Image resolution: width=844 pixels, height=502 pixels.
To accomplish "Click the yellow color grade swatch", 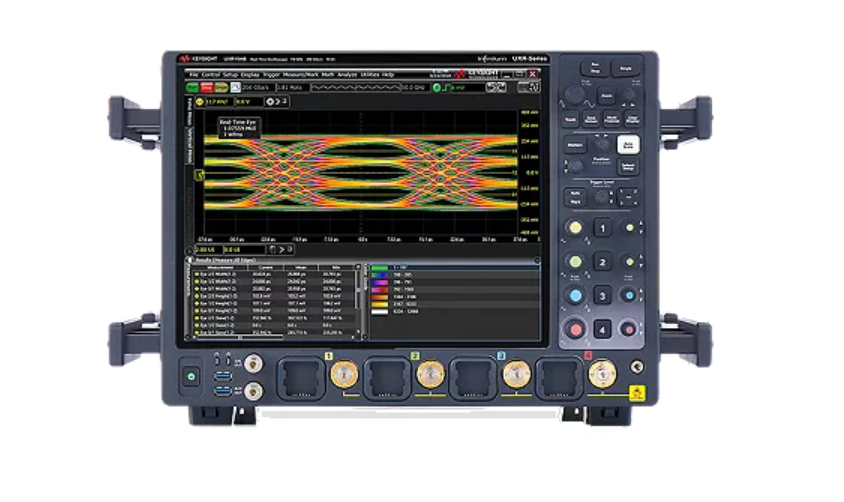I will pyautogui.click(x=379, y=304).
